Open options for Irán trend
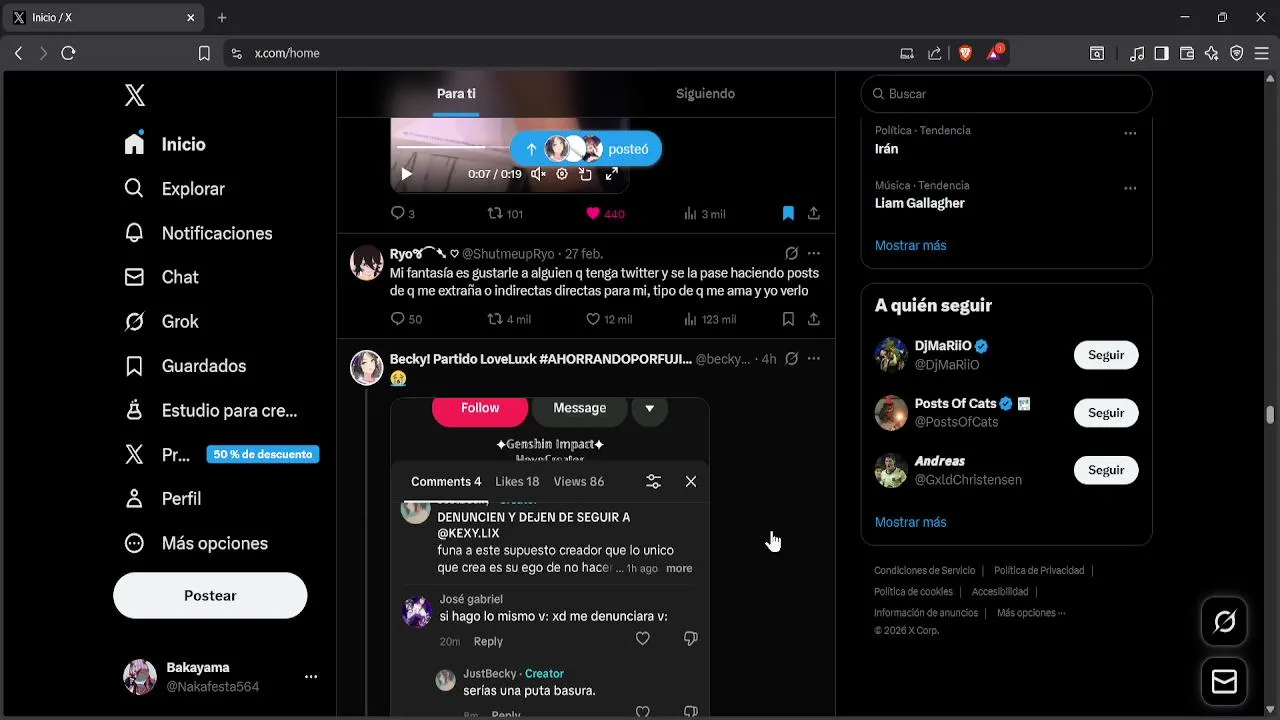This screenshot has height=720, width=1280. (x=1130, y=133)
